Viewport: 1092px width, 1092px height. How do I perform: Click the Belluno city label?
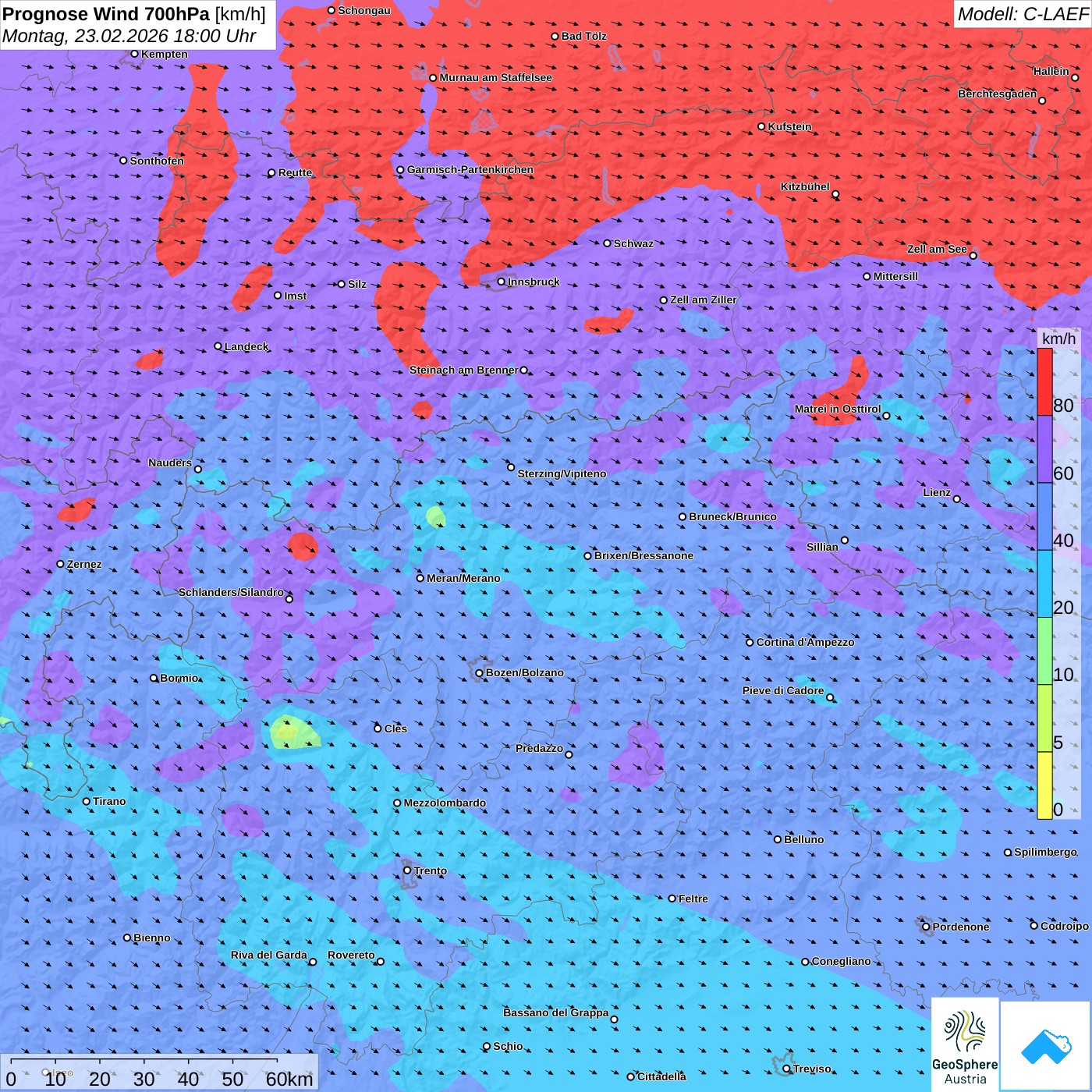coord(803,839)
